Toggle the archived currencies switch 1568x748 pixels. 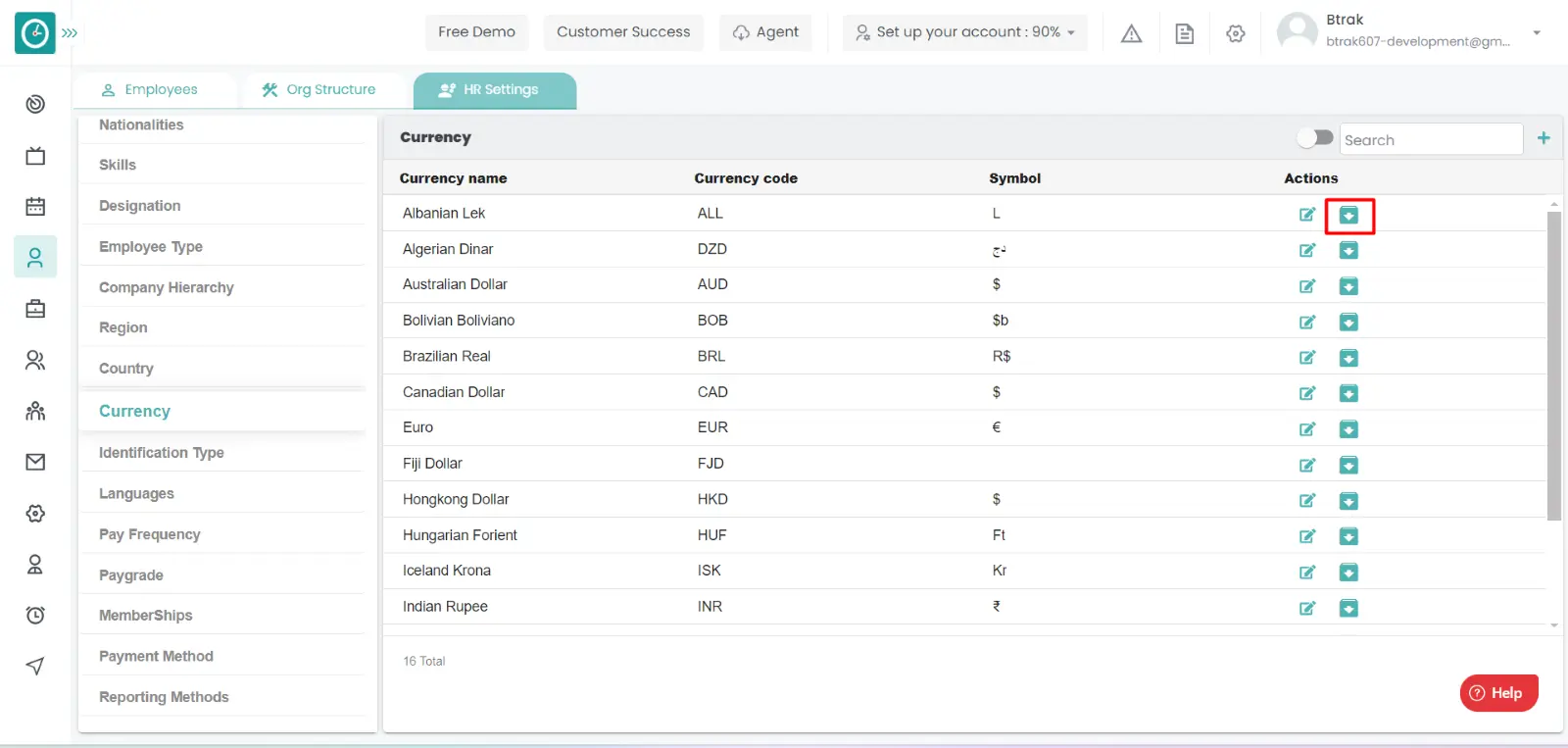coord(1315,138)
